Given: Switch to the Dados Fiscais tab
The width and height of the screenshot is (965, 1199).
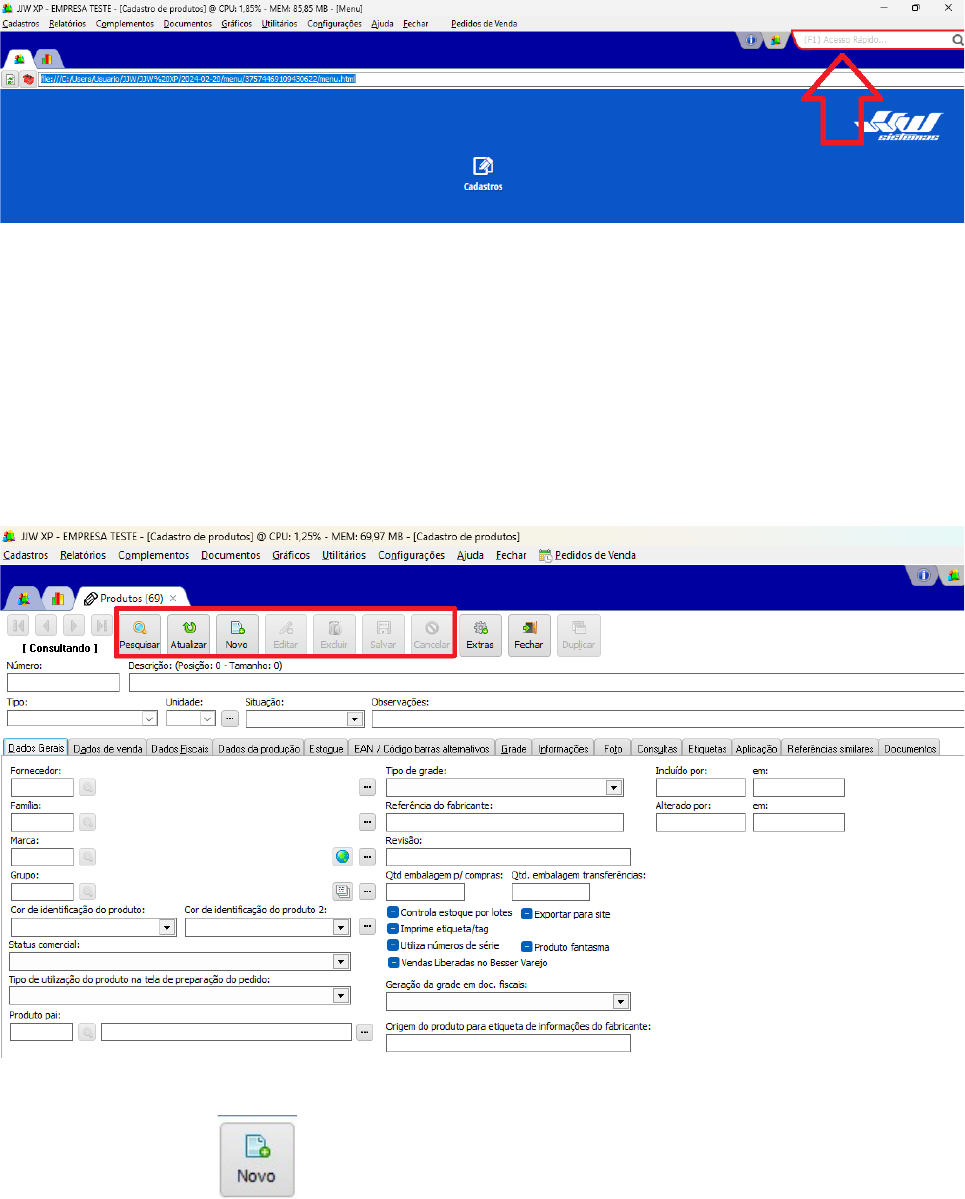Looking at the screenshot, I should pyautogui.click(x=180, y=748).
